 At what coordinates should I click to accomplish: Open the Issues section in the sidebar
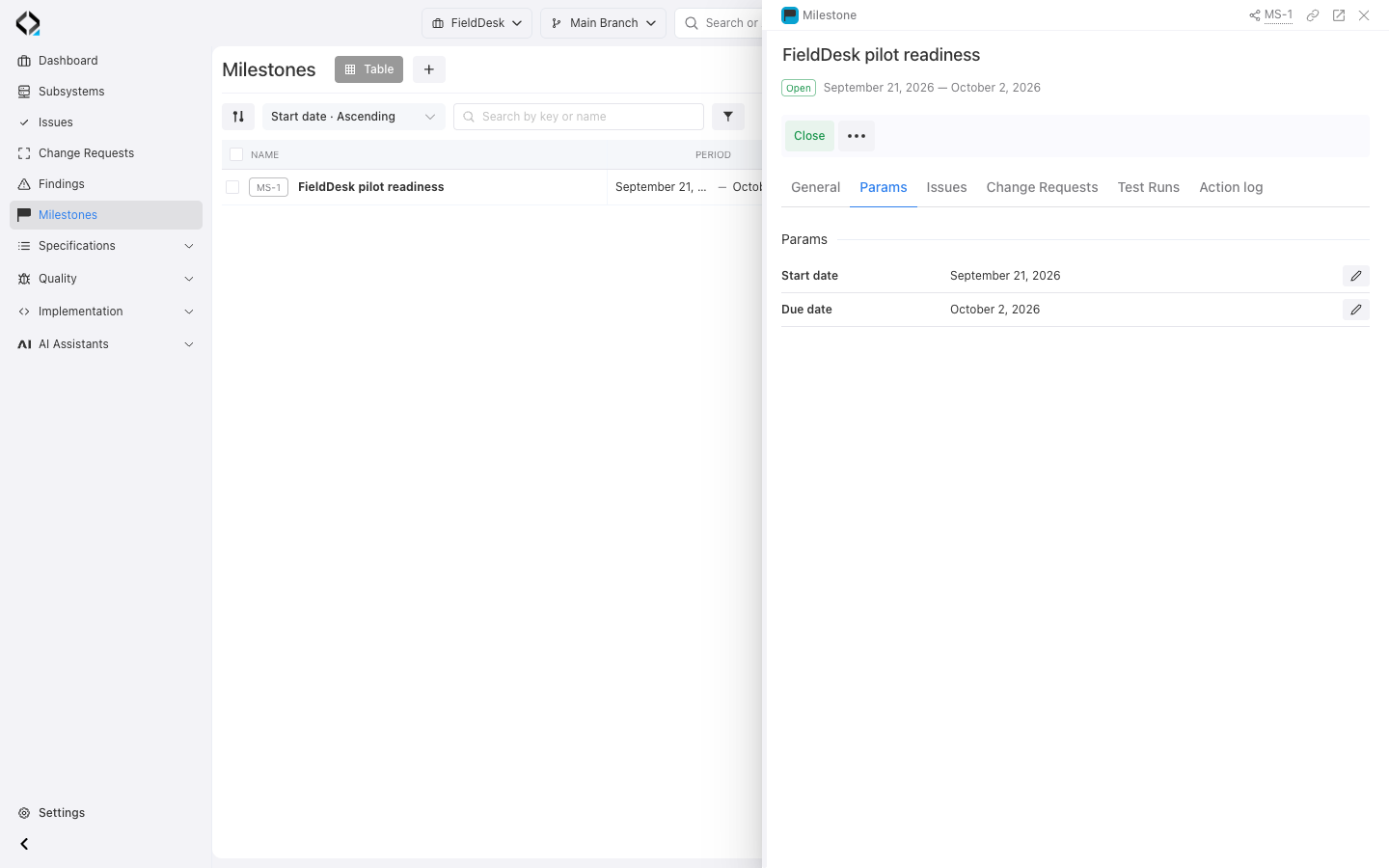point(106,122)
